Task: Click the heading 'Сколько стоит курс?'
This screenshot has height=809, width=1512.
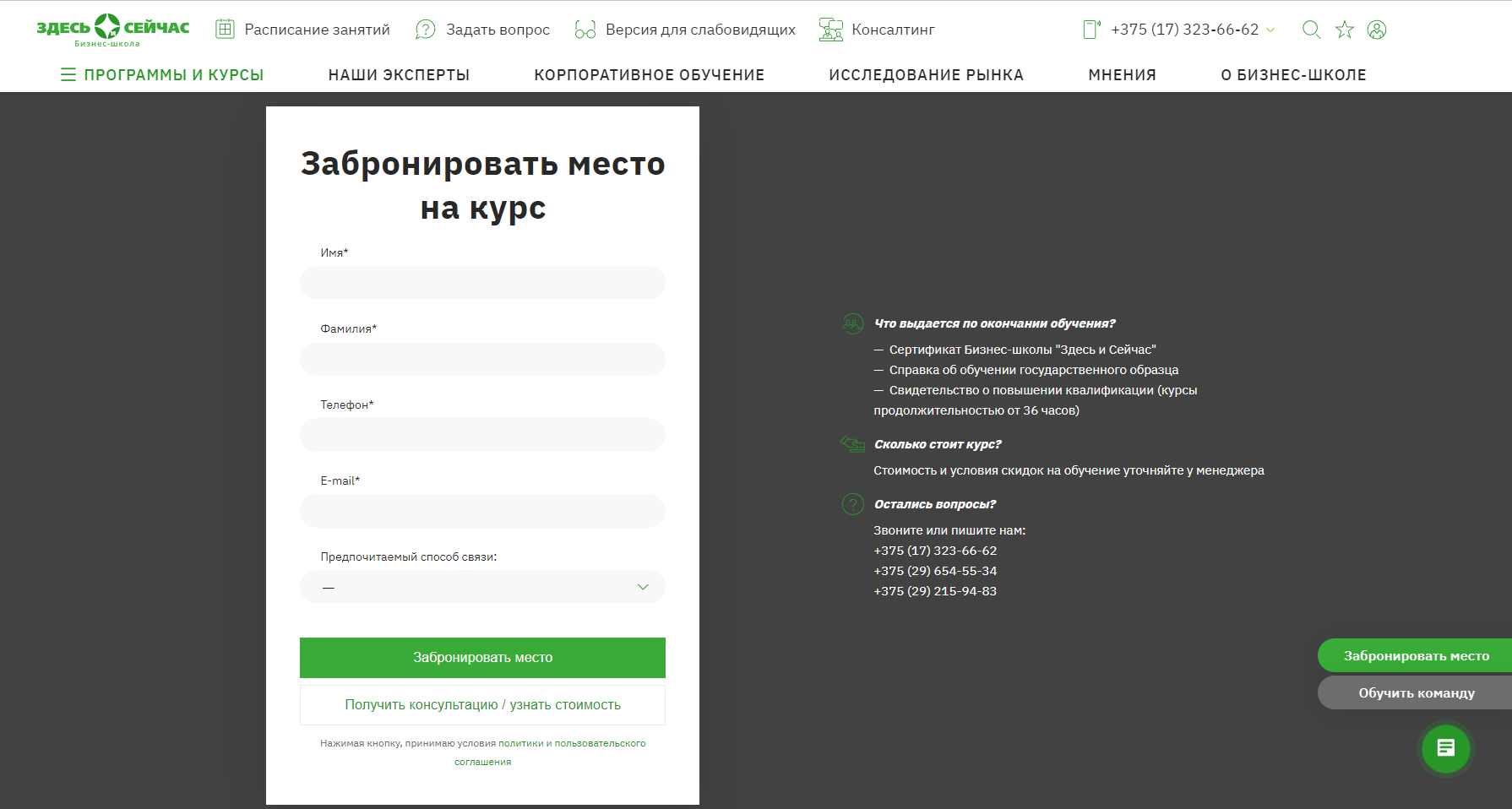Action: [938, 444]
